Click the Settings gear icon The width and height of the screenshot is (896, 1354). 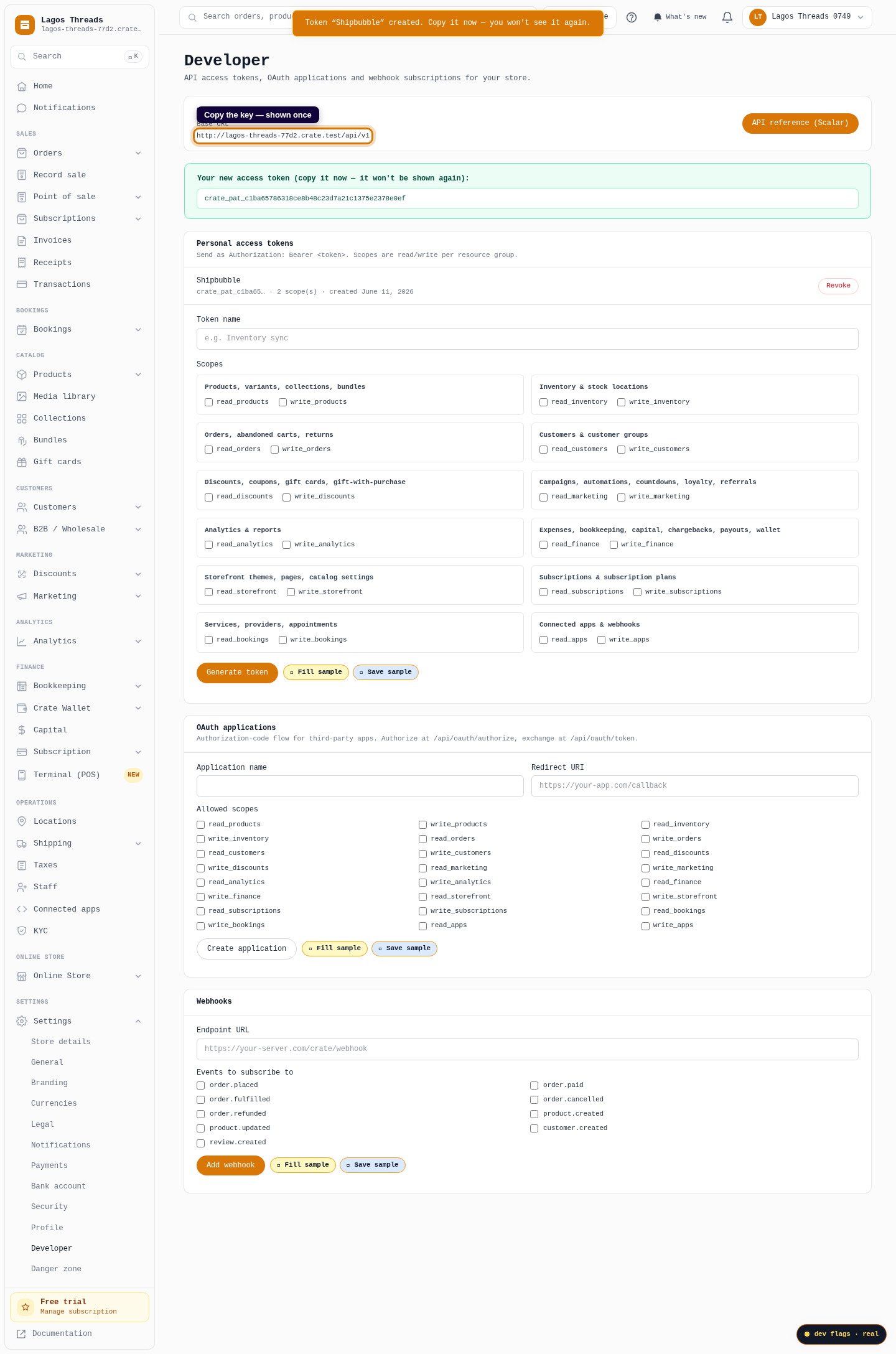coord(22,1021)
